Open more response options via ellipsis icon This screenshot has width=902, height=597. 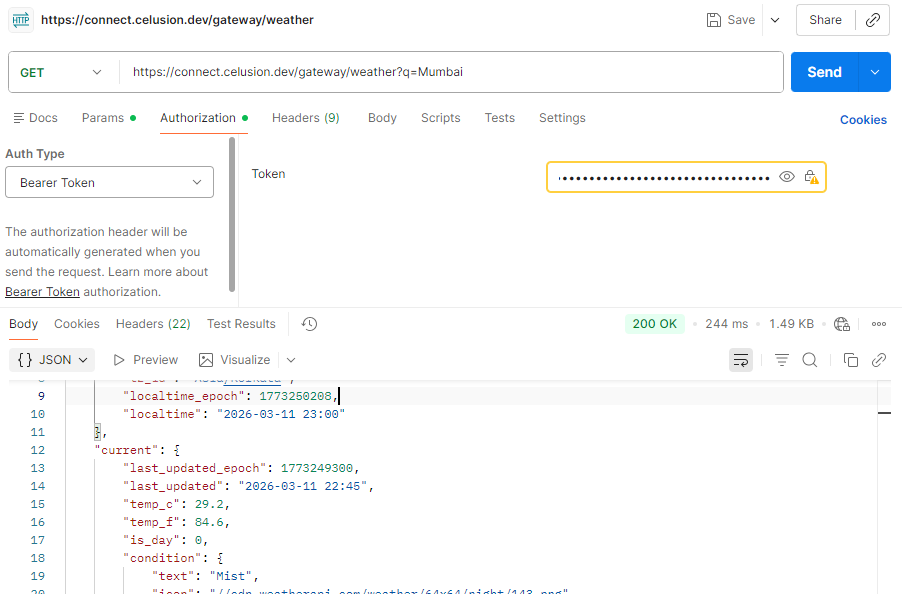(x=878, y=324)
